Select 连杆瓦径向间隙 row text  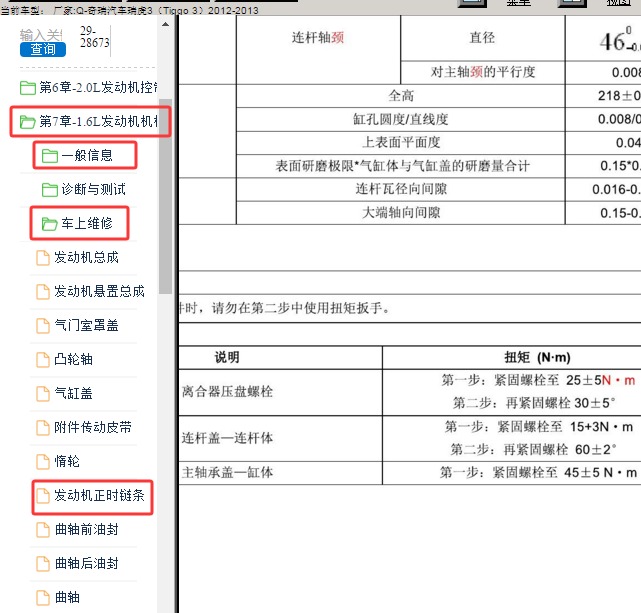point(401,189)
